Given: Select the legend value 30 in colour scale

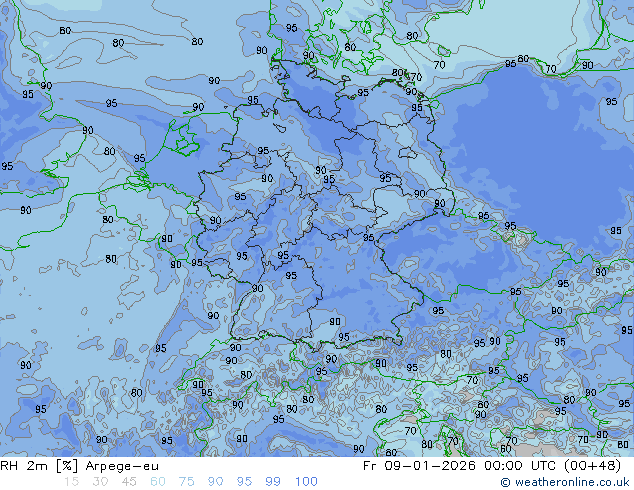Looking at the screenshot, I should click(100, 482).
